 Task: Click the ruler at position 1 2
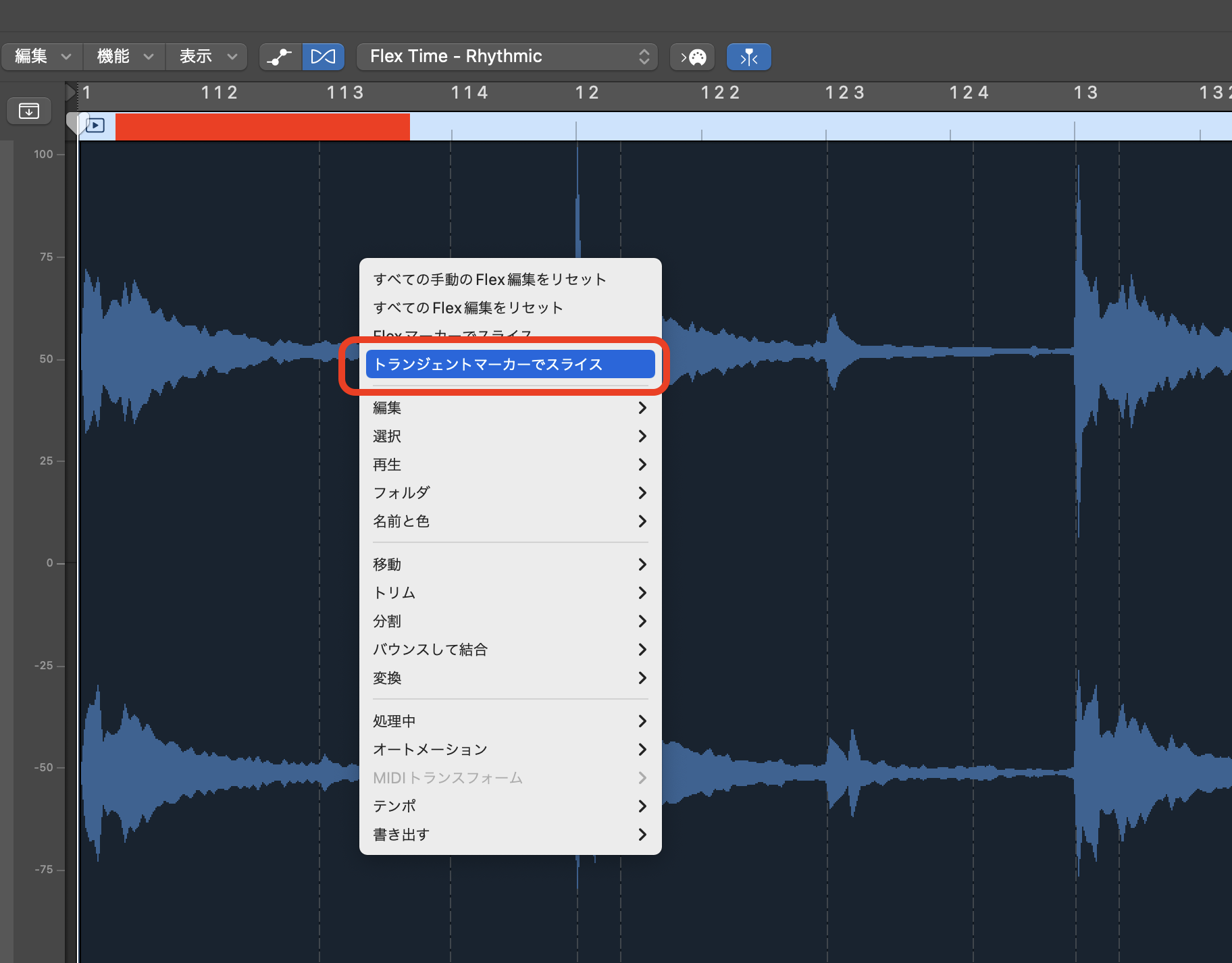coord(586,93)
